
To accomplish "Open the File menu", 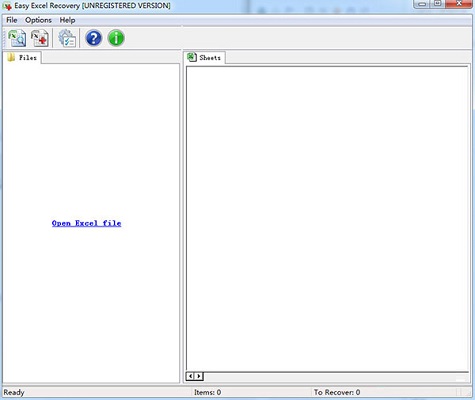I will 12,20.
